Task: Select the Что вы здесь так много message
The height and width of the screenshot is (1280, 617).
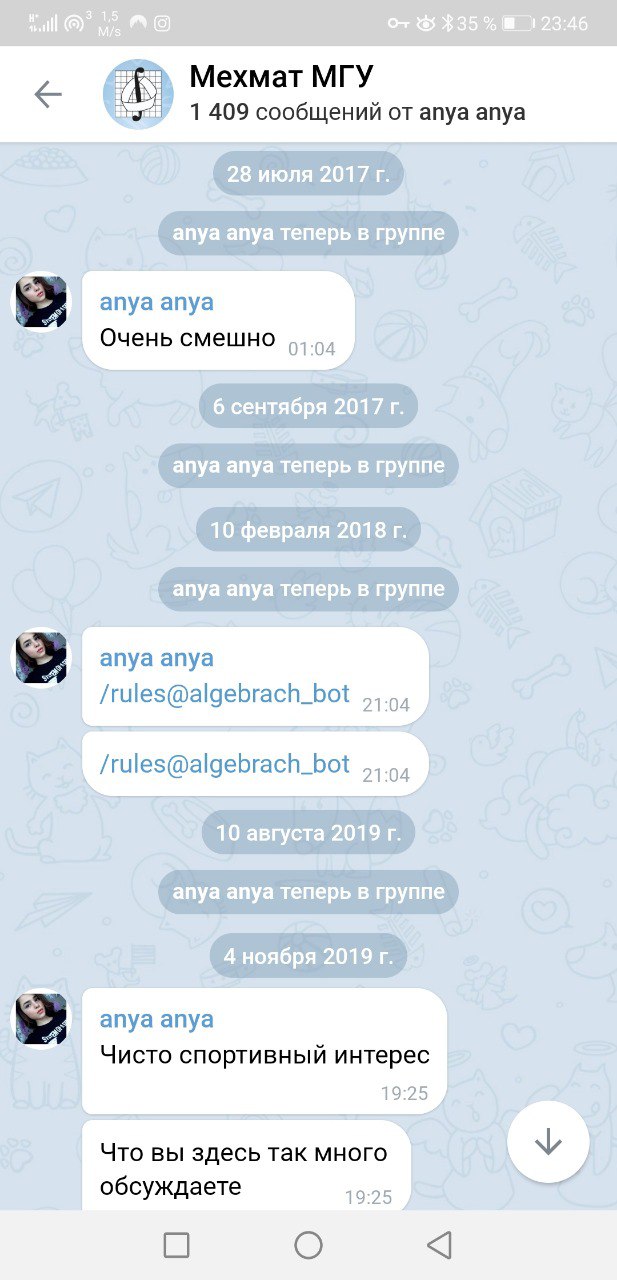Action: [x=246, y=1168]
